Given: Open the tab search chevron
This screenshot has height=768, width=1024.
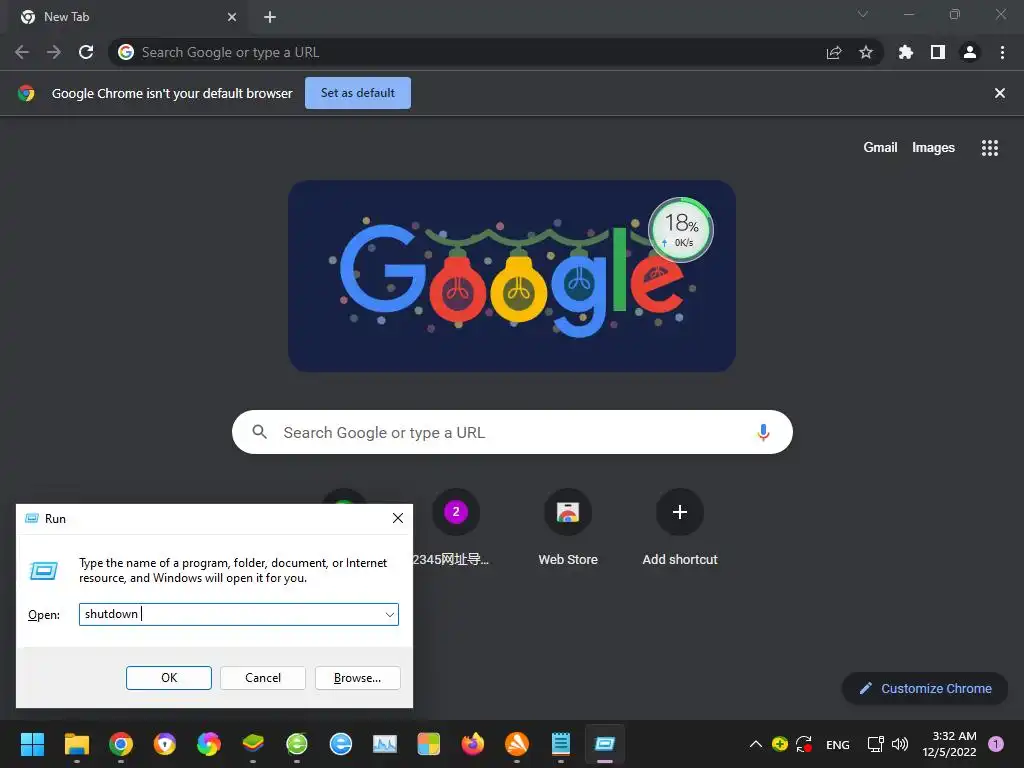Looking at the screenshot, I should [x=863, y=14].
